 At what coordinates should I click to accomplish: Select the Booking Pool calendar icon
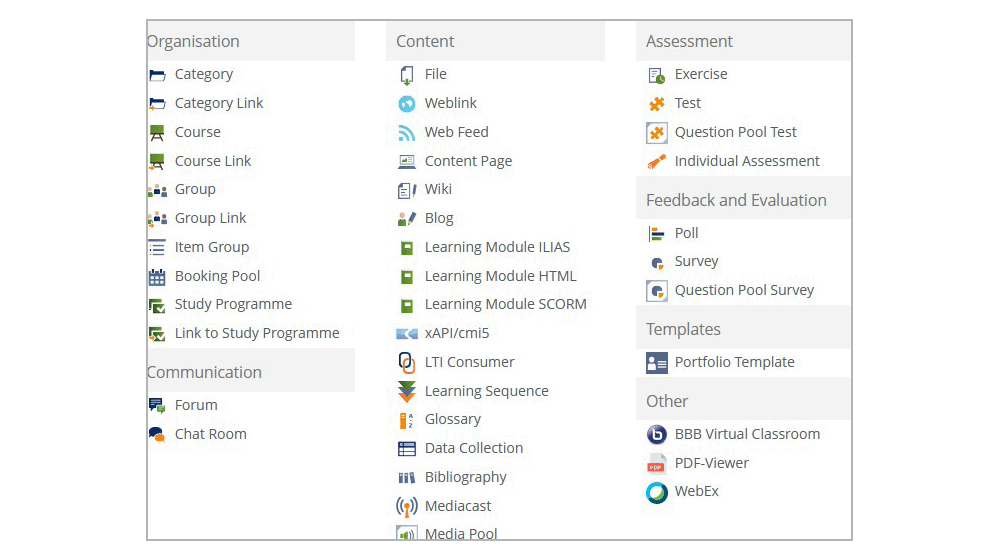[157, 277]
